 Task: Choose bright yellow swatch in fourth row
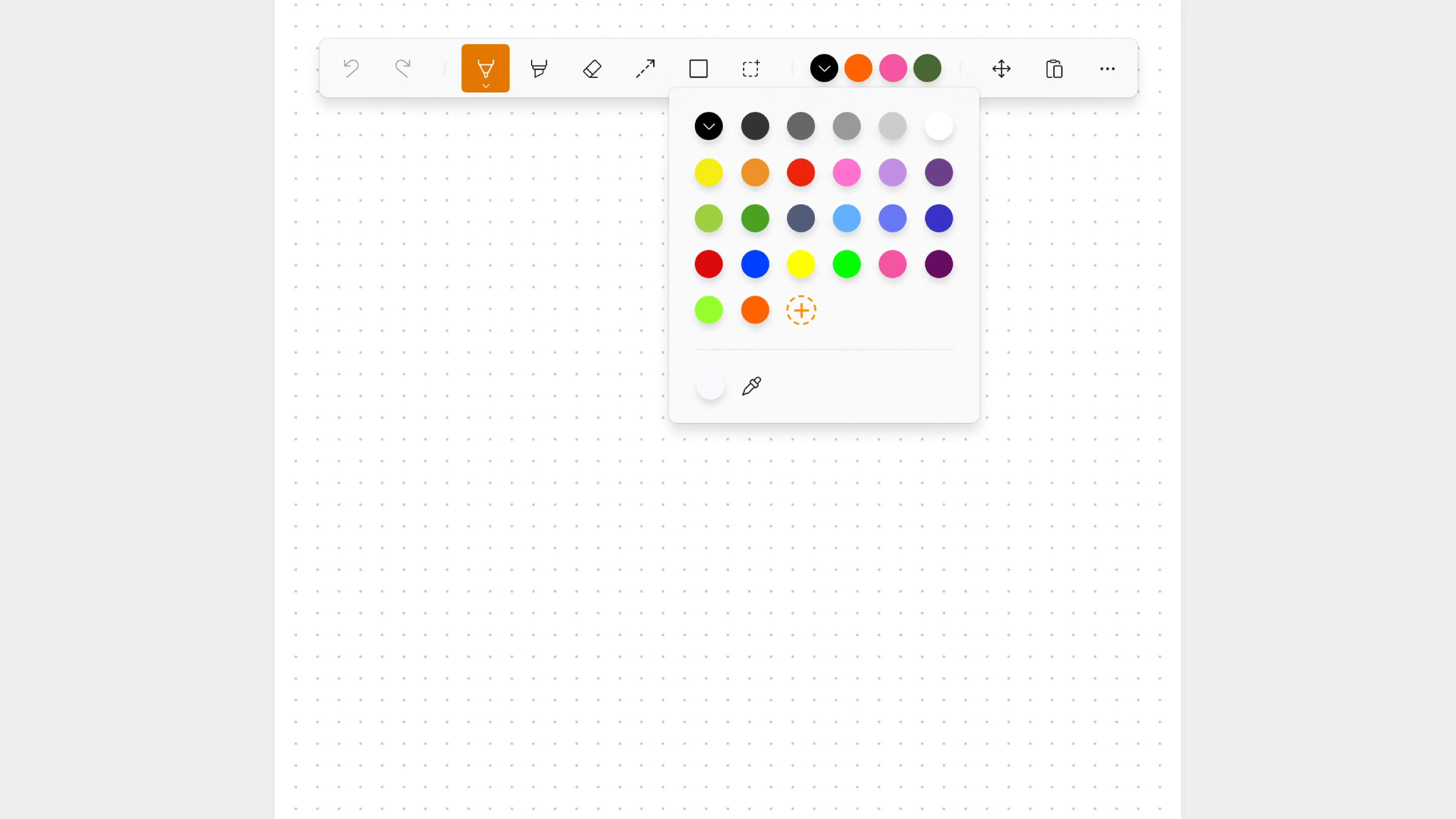pos(801,264)
